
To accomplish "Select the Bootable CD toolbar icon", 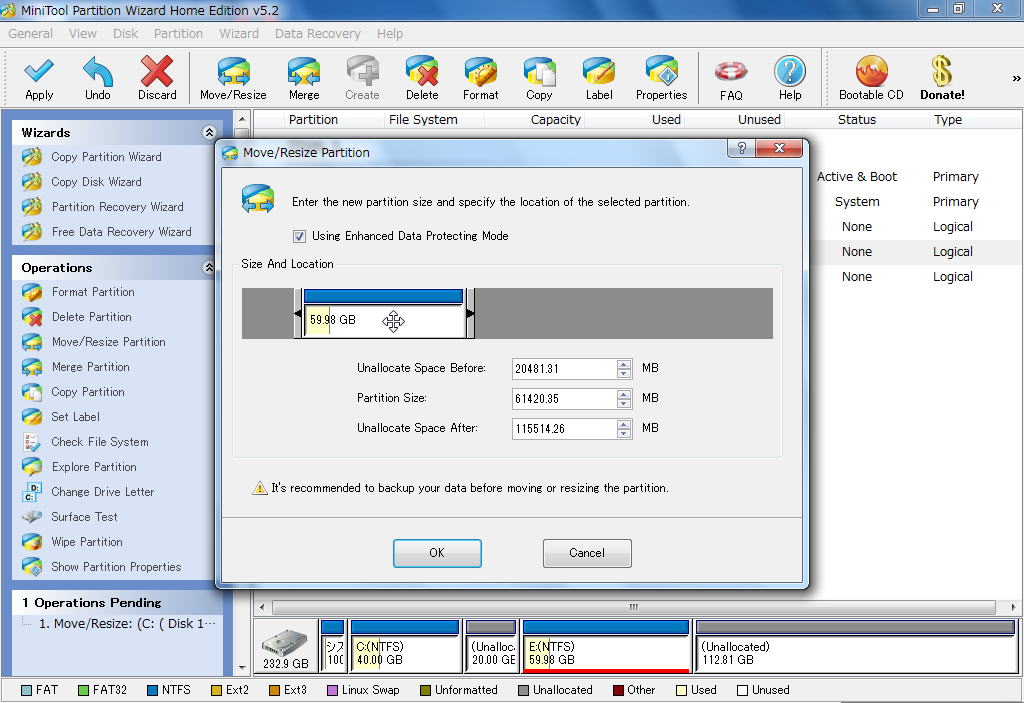I will pyautogui.click(x=871, y=78).
